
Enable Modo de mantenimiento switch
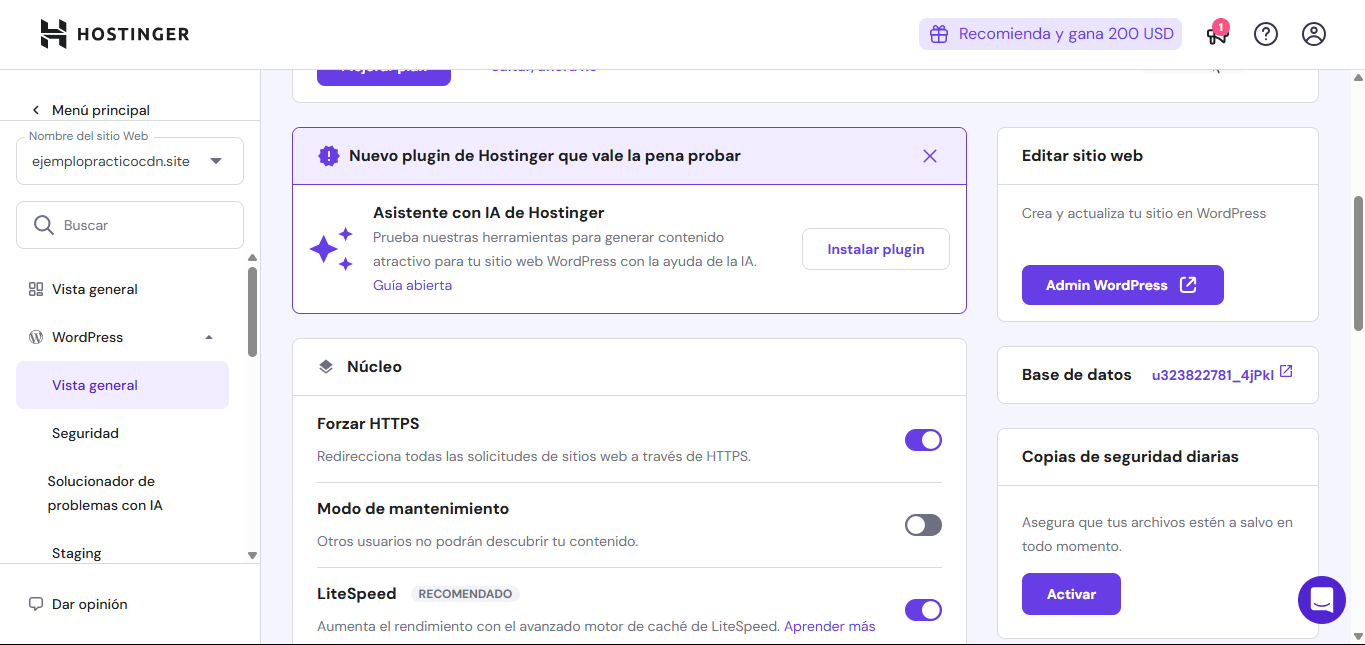(x=923, y=525)
